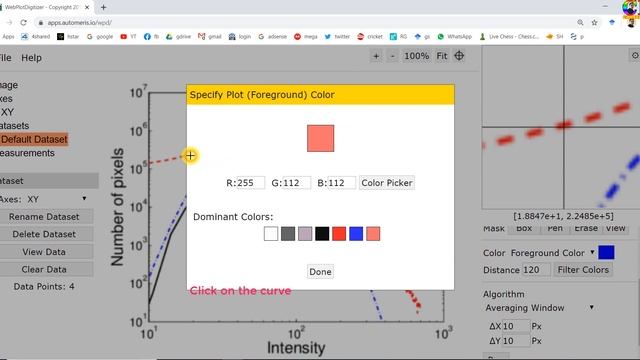Open the WhatsApp bookmark

pyautogui.click(x=454, y=37)
